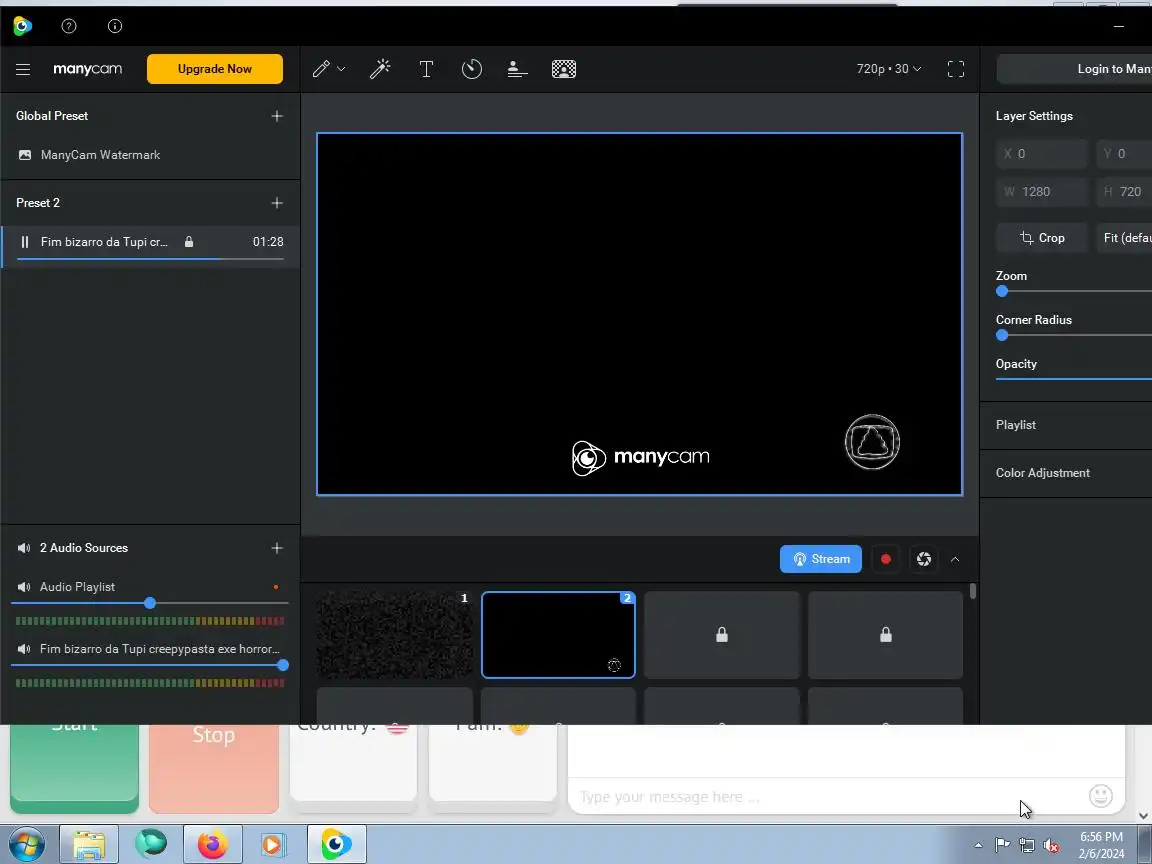Add a layer to Global Preset
This screenshot has width=1152, height=864.
(277, 116)
